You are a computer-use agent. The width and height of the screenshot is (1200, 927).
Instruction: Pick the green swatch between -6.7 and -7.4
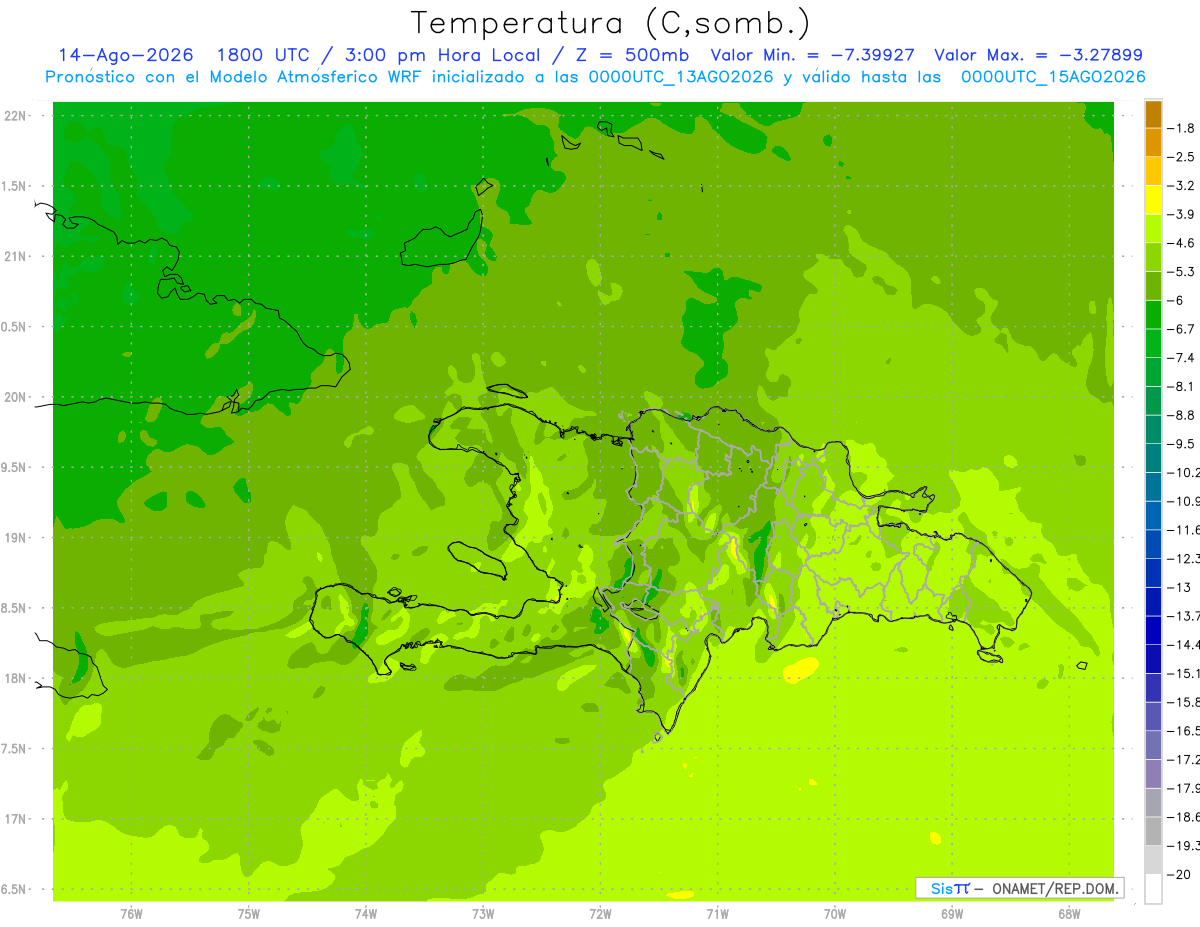coord(1153,344)
